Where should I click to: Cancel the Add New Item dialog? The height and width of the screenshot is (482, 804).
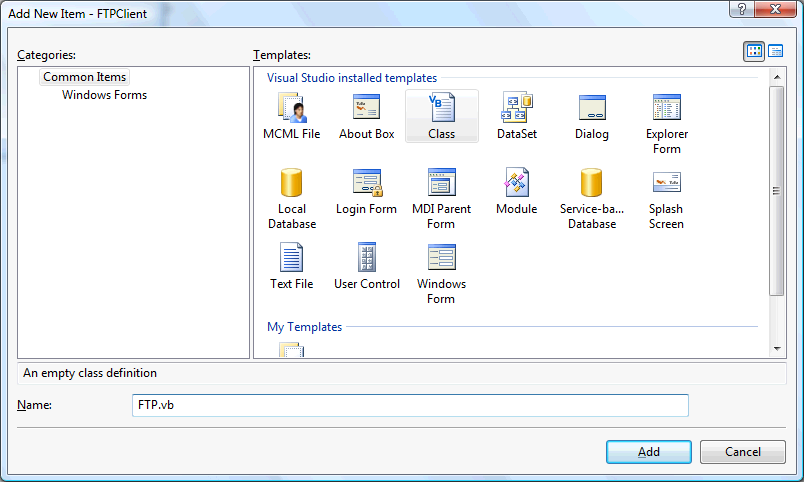point(742,452)
